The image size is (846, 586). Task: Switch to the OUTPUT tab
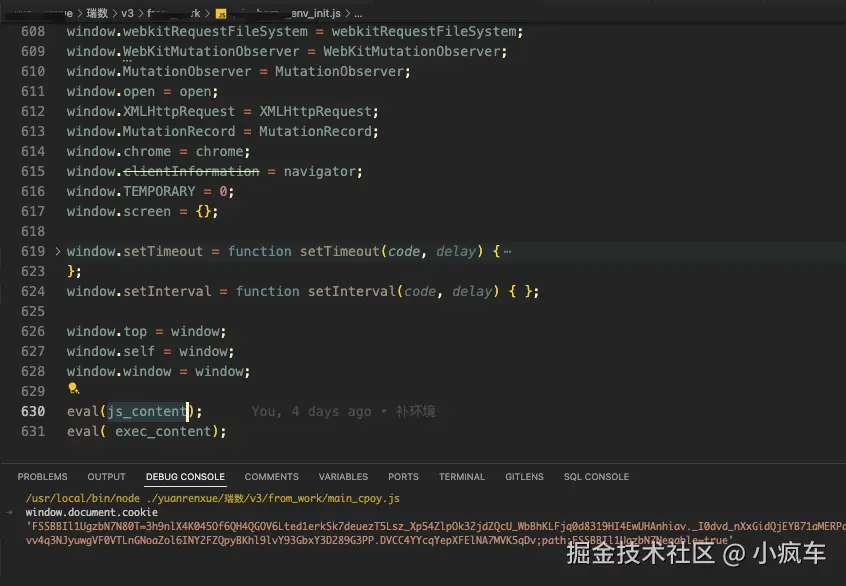(106, 476)
